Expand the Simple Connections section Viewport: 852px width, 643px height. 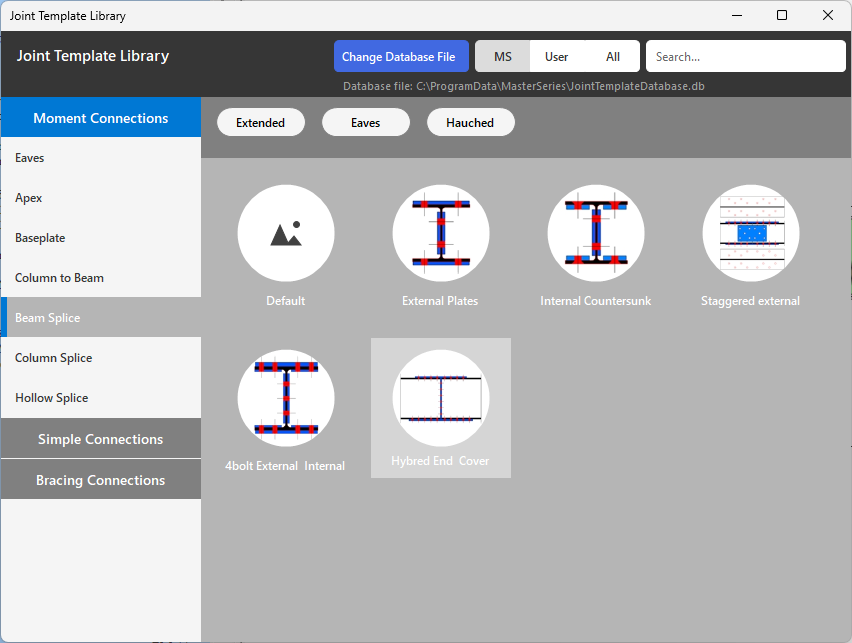pos(100,439)
